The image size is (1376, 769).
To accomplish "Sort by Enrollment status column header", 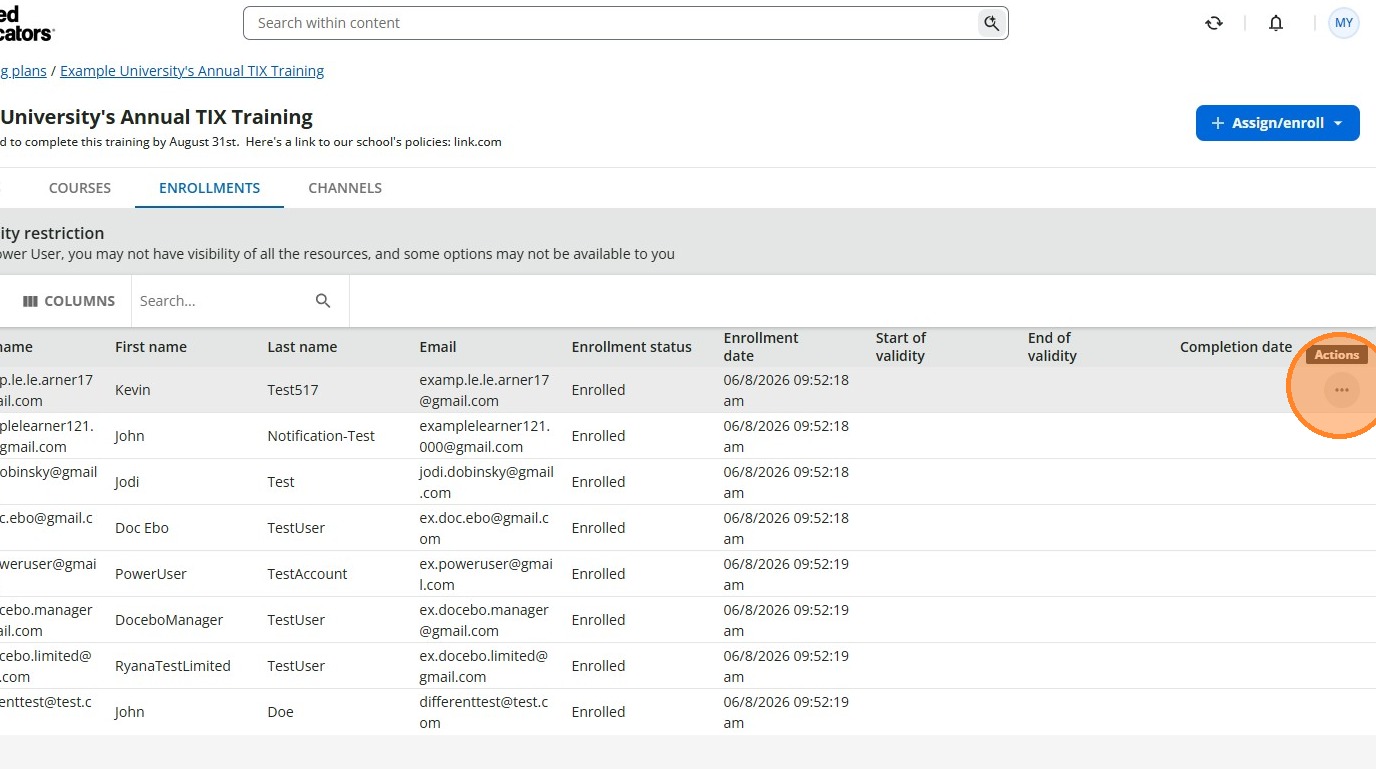I will click(x=631, y=347).
